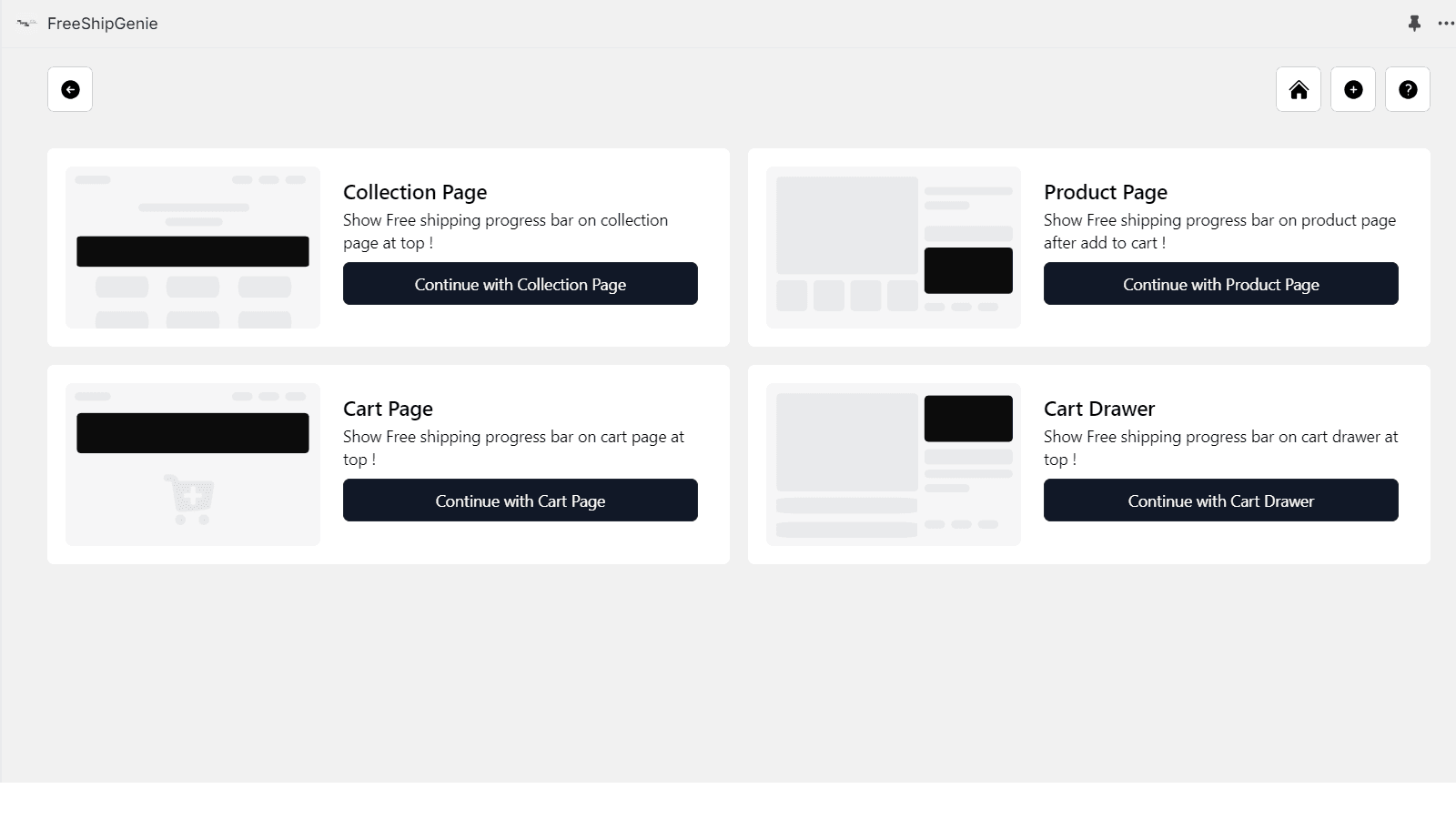Open the three-dot more options menu
The height and width of the screenshot is (819, 1456).
[x=1445, y=24]
